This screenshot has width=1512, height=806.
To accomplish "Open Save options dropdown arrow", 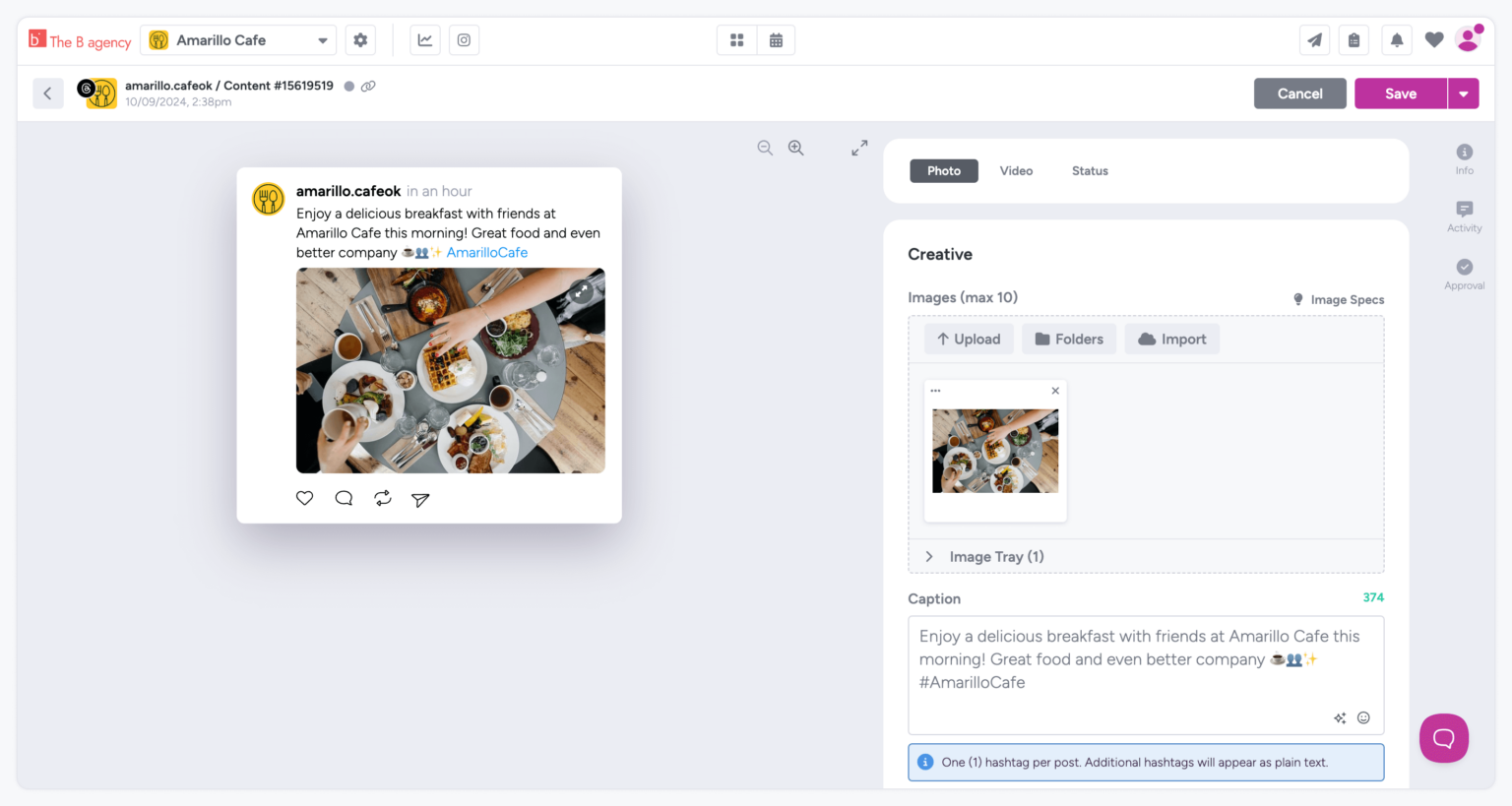I will (1464, 93).
